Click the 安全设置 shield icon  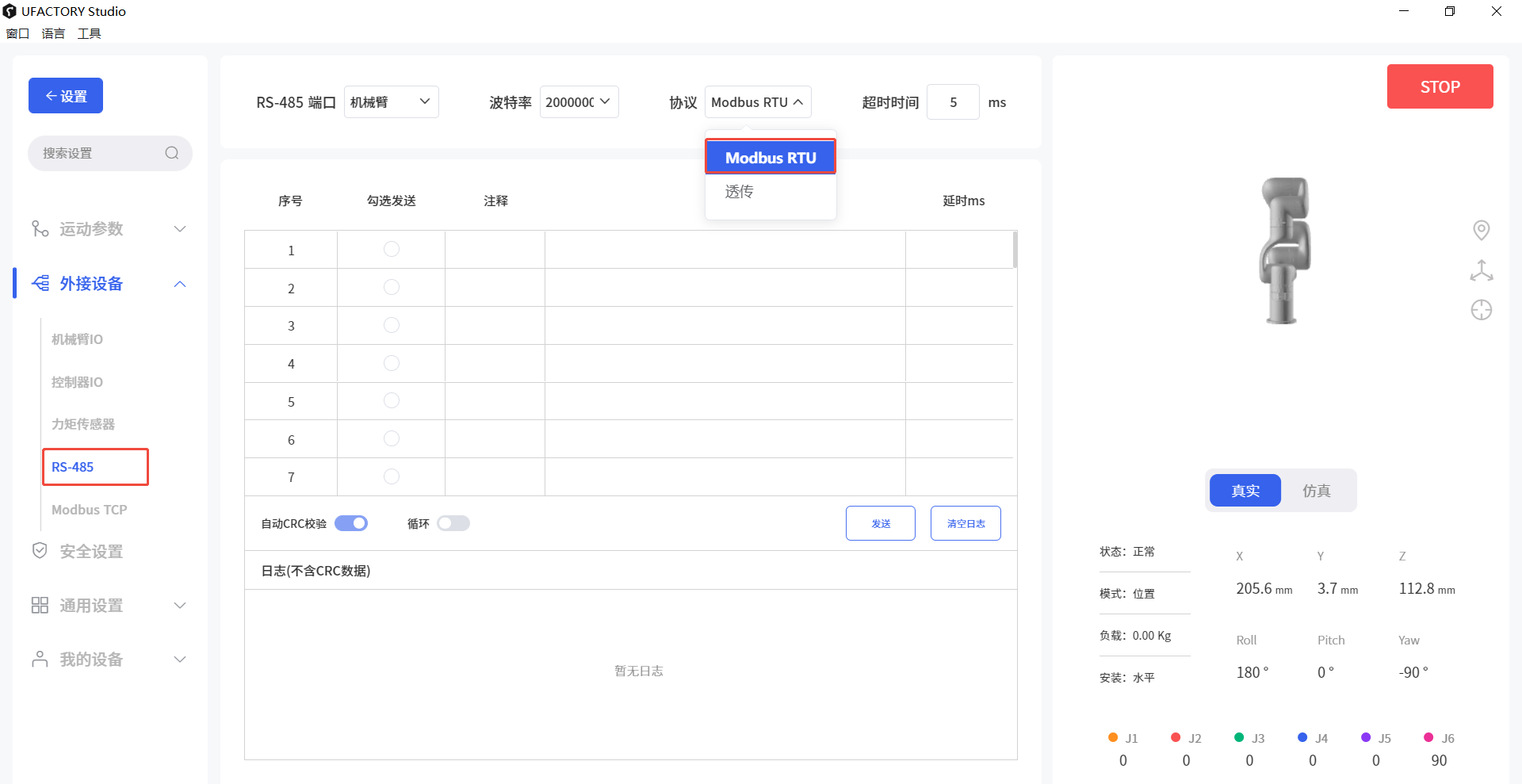pyautogui.click(x=40, y=551)
